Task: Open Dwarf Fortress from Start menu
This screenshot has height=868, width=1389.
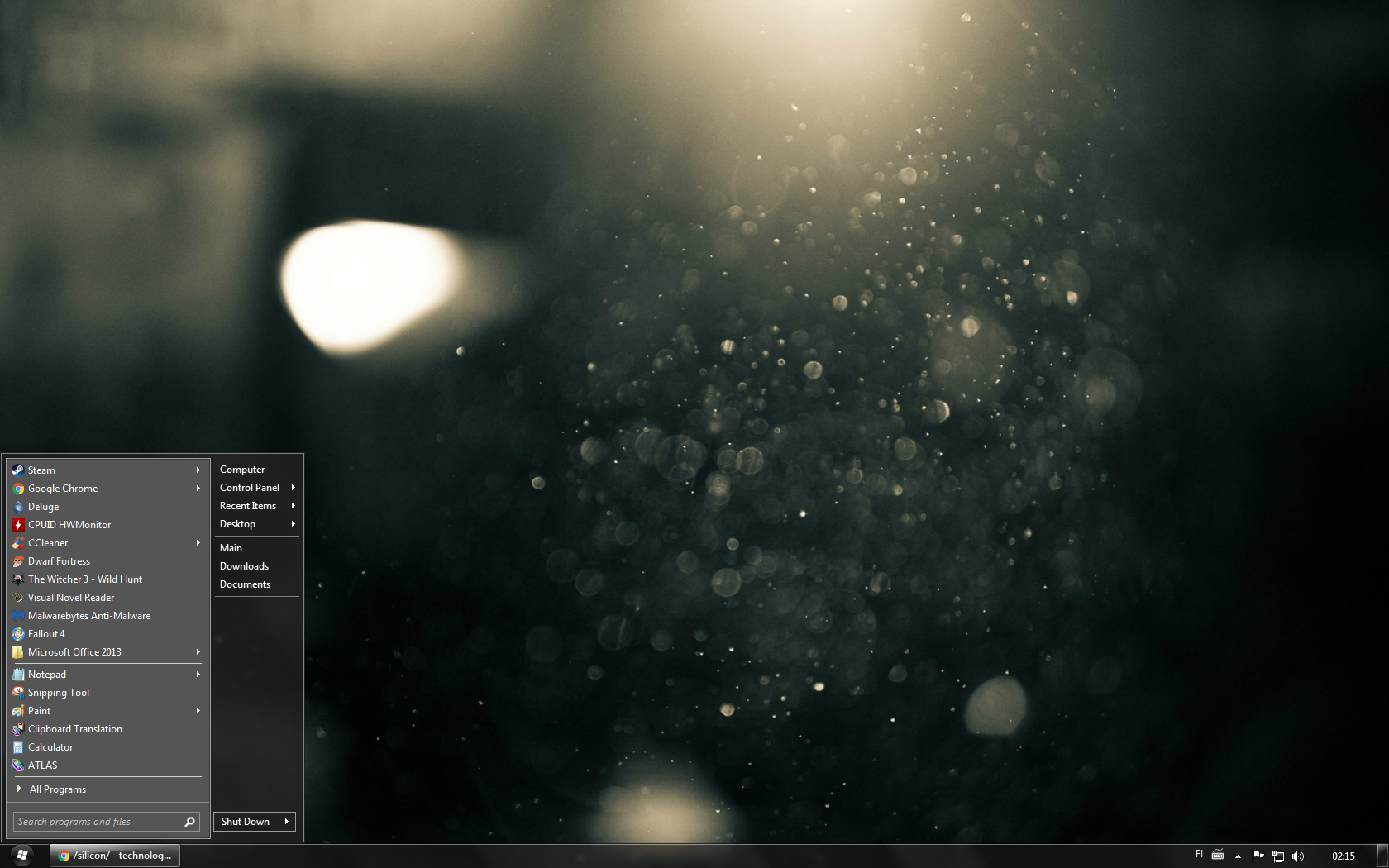Action: pos(59,561)
